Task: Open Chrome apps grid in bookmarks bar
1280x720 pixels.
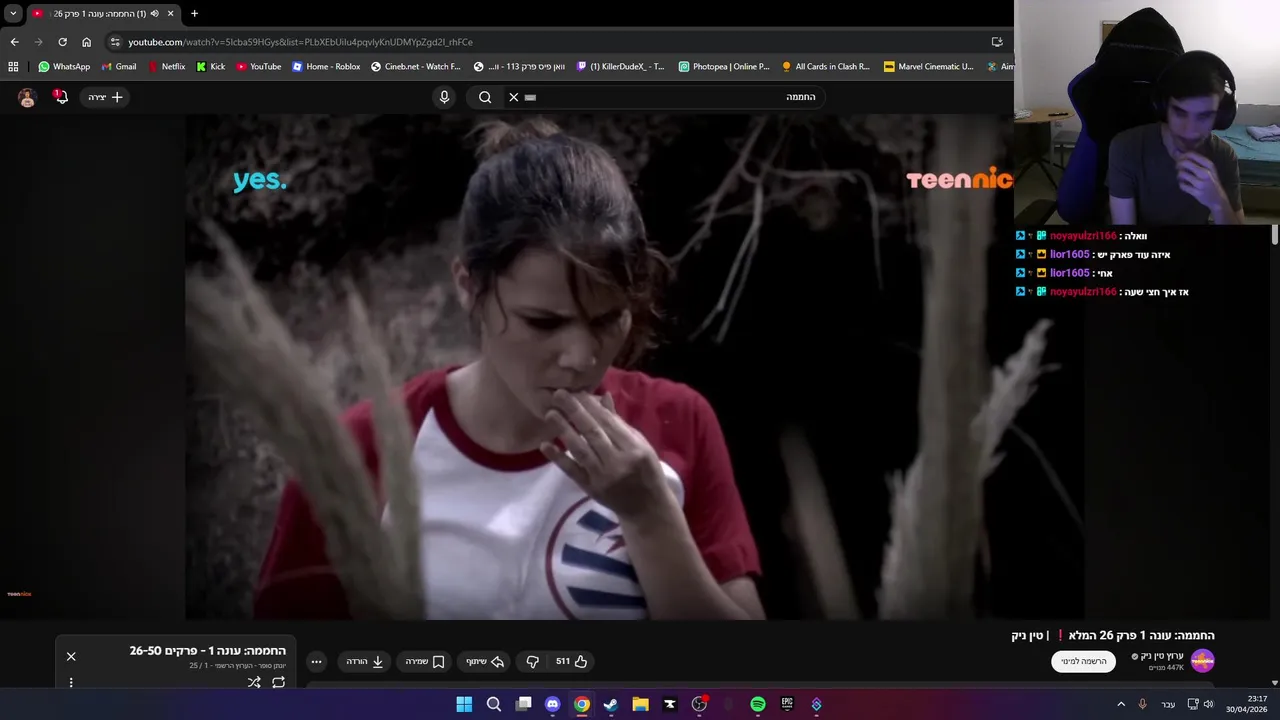Action: click(x=13, y=67)
